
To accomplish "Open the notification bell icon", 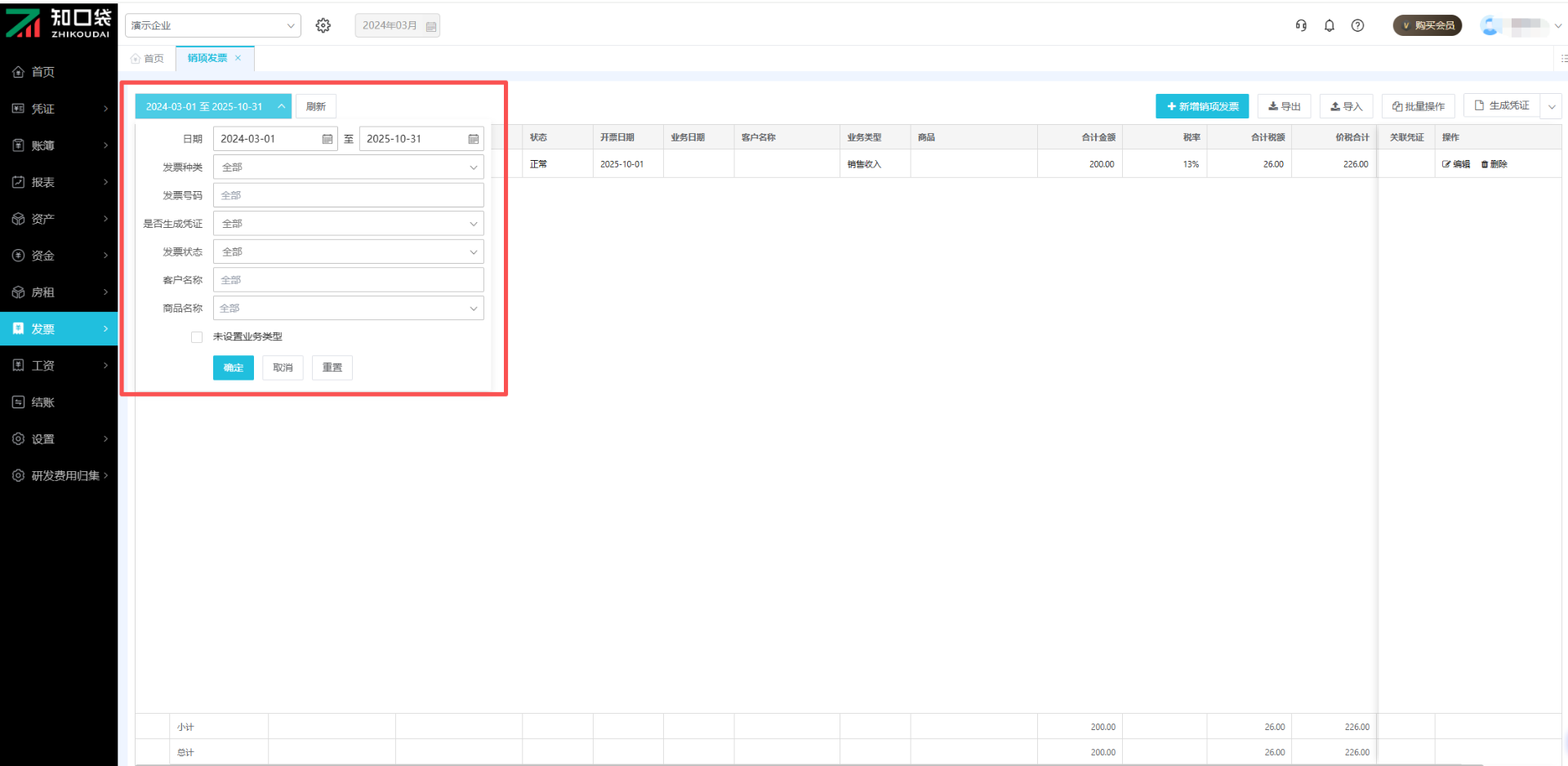I will coord(1330,25).
